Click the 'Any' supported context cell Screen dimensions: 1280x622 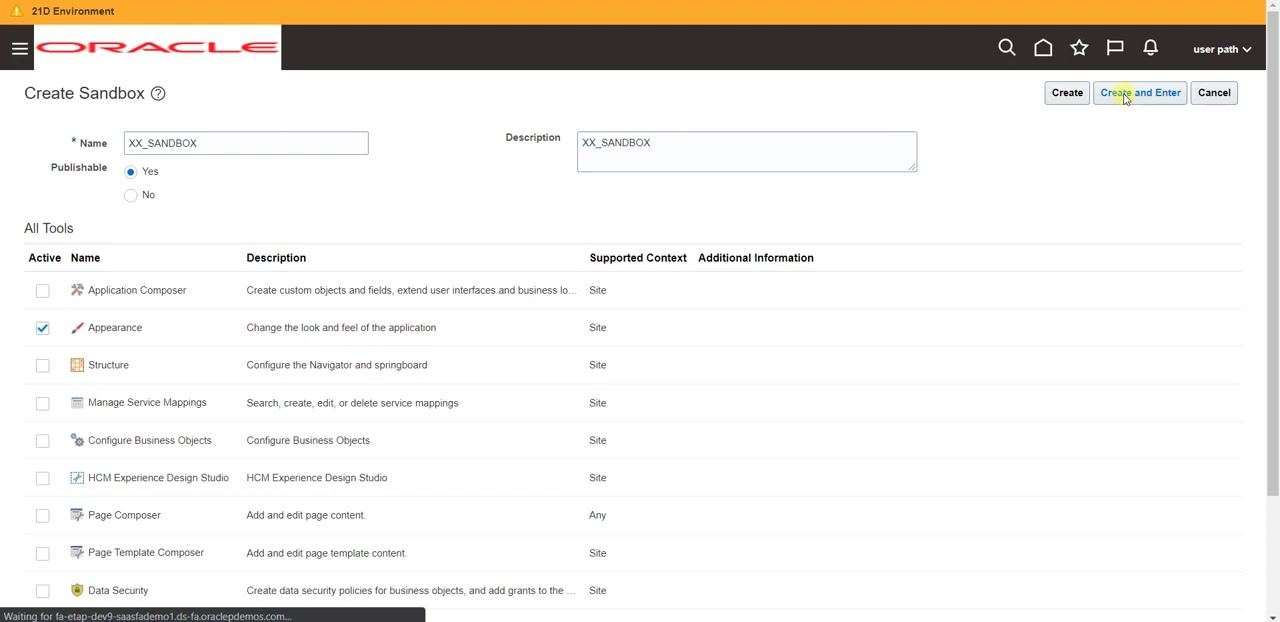(x=598, y=515)
